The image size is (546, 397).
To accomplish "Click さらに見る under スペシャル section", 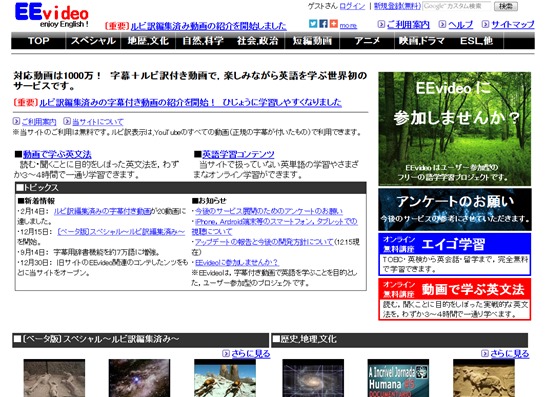I will pos(251,354).
